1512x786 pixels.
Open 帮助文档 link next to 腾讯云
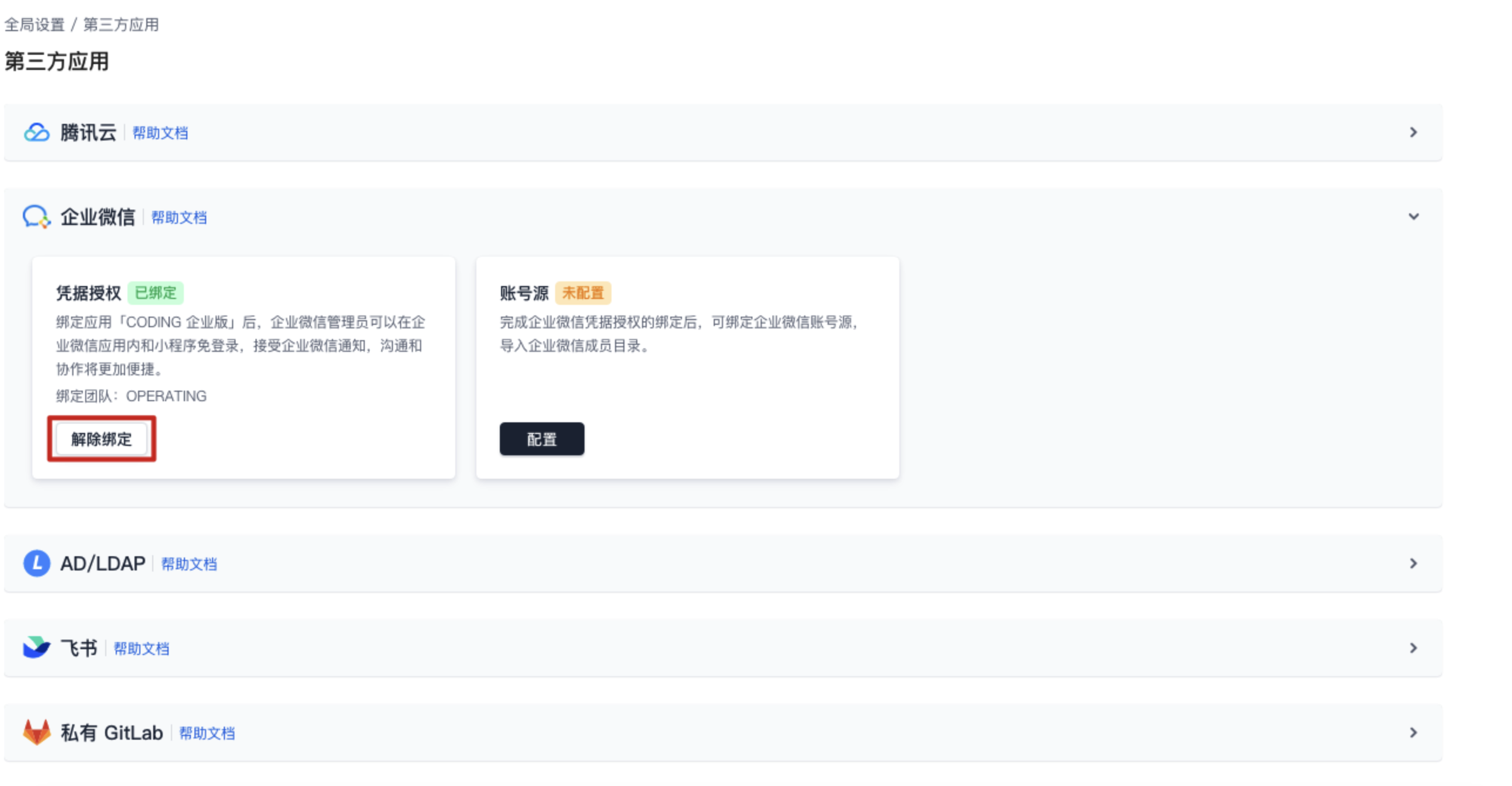160,133
